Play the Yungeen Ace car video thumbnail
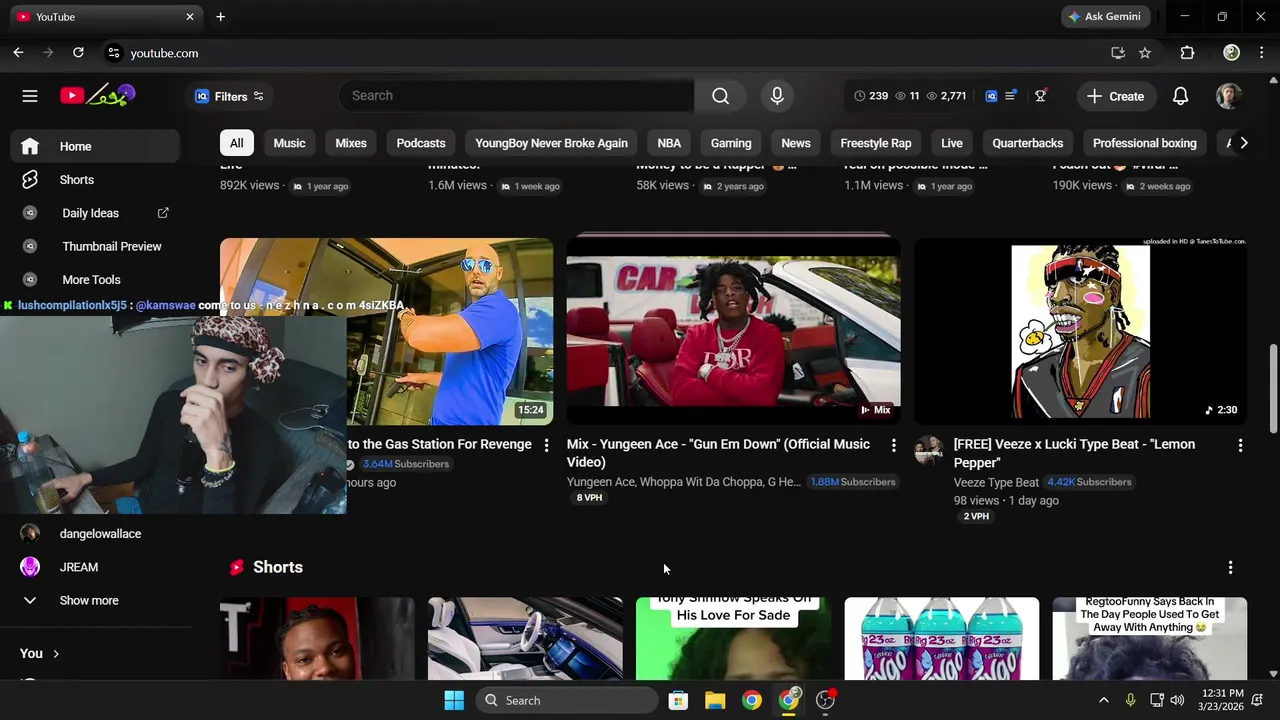This screenshot has width=1280, height=720. [x=733, y=330]
